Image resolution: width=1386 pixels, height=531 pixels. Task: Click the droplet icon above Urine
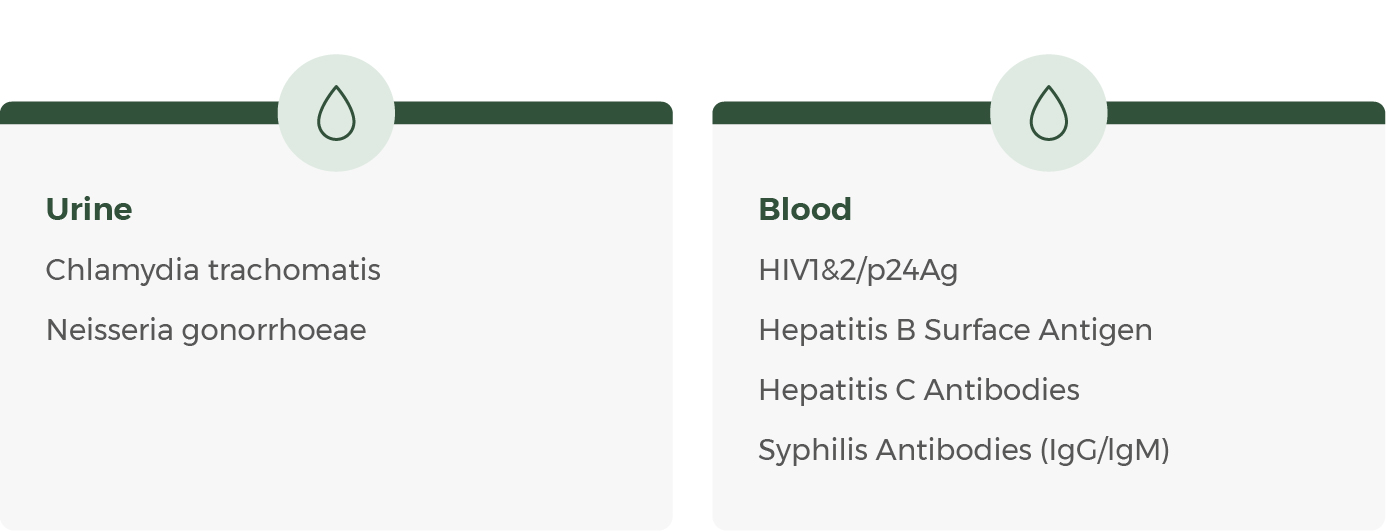coord(336,113)
